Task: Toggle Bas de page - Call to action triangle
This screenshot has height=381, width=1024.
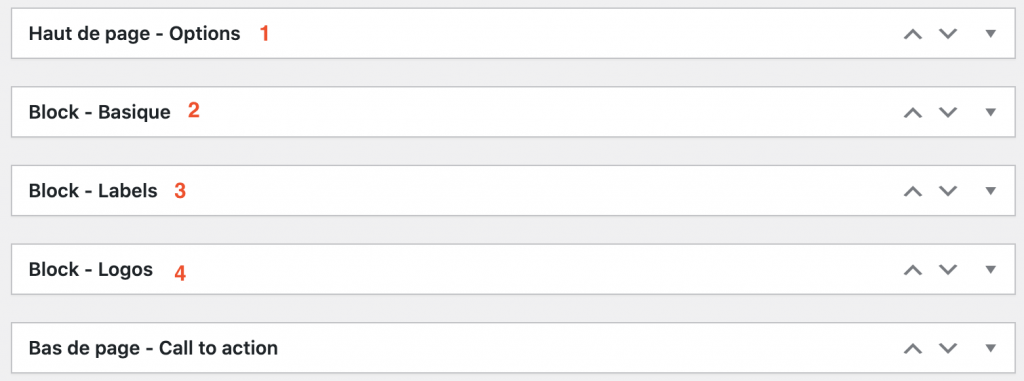Action: [x=991, y=348]
